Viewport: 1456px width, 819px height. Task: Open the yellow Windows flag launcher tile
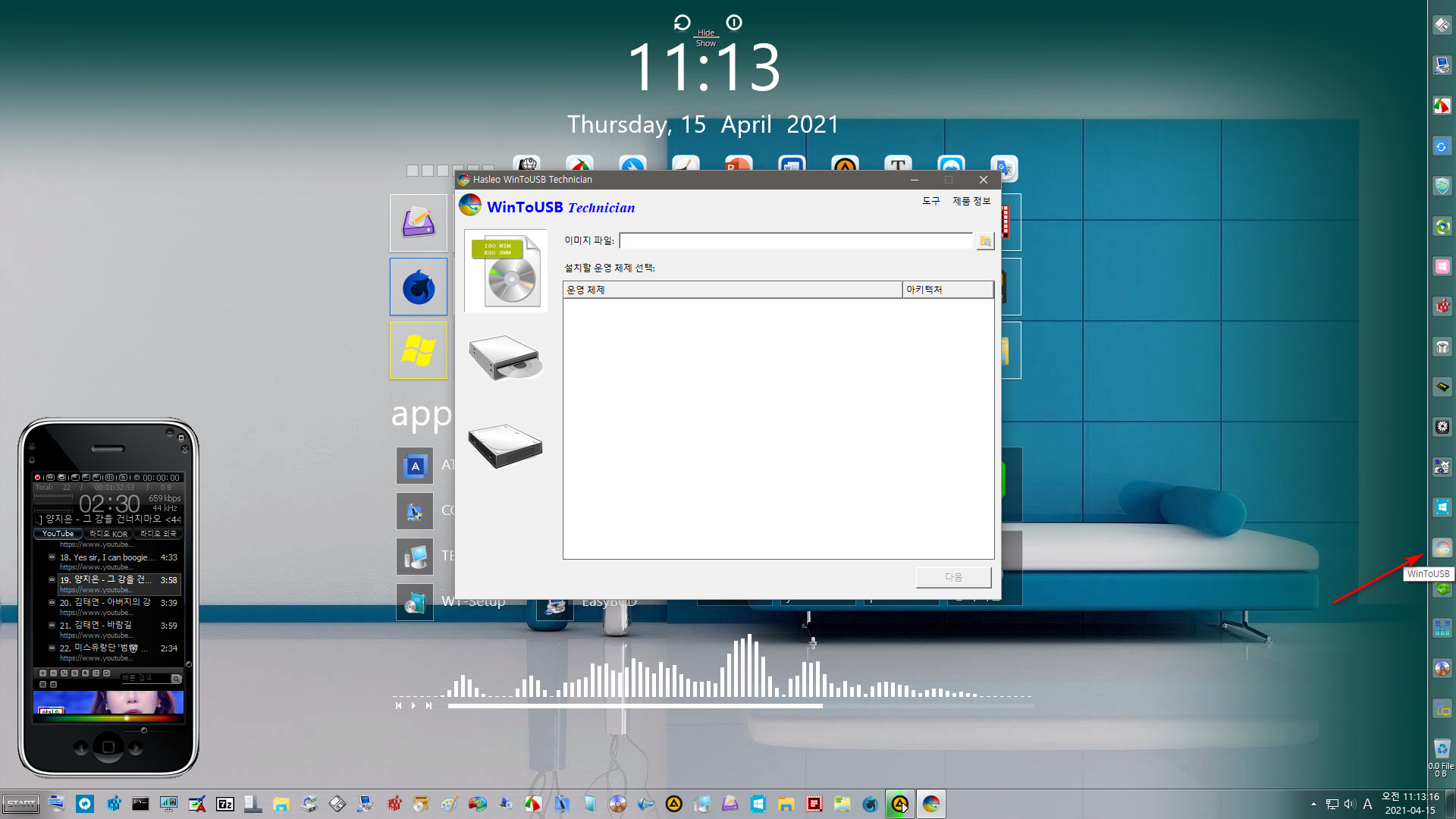coord(419,350)
